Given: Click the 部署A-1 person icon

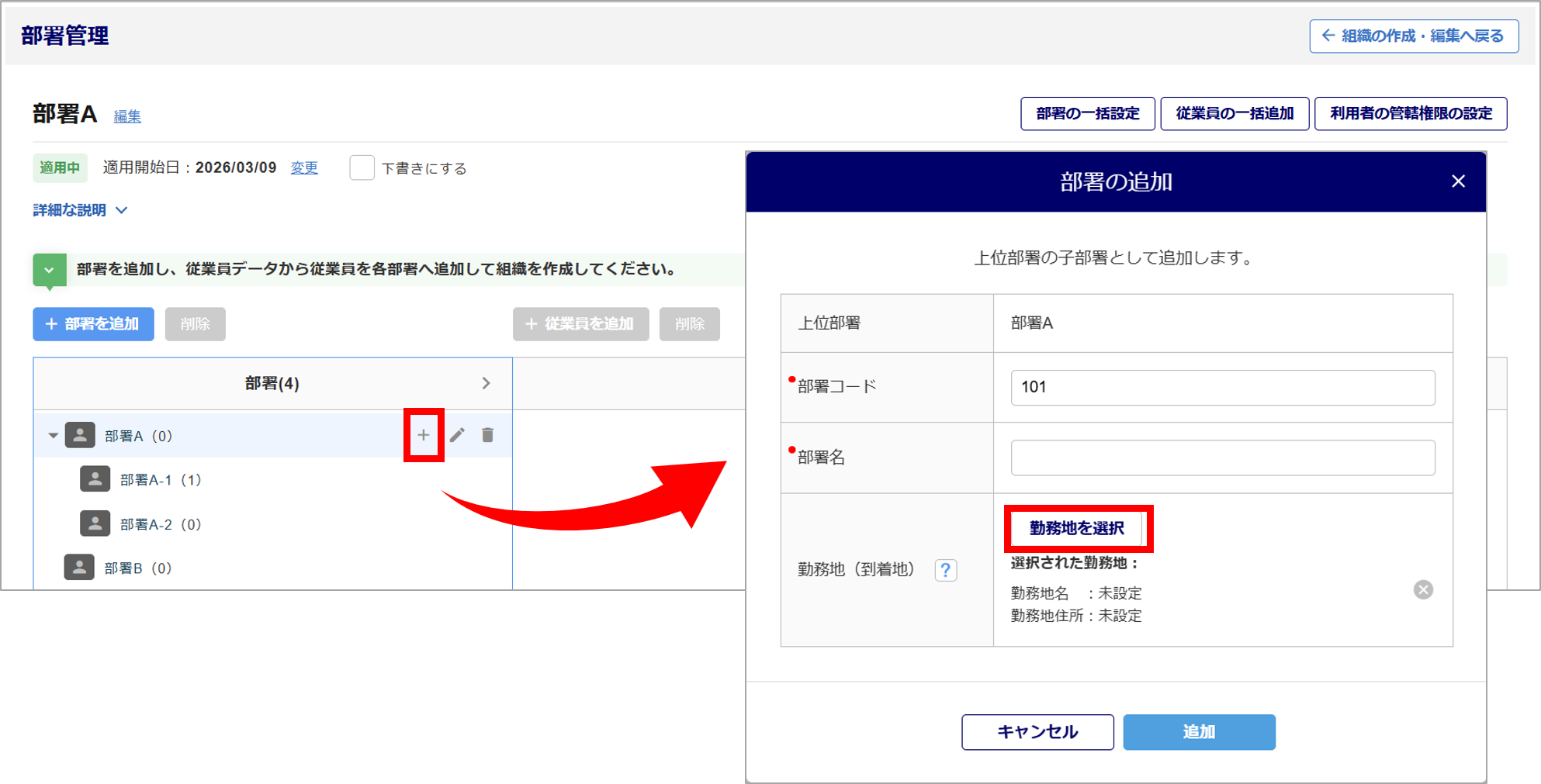Looking at the screenshot, I should 95,479.
